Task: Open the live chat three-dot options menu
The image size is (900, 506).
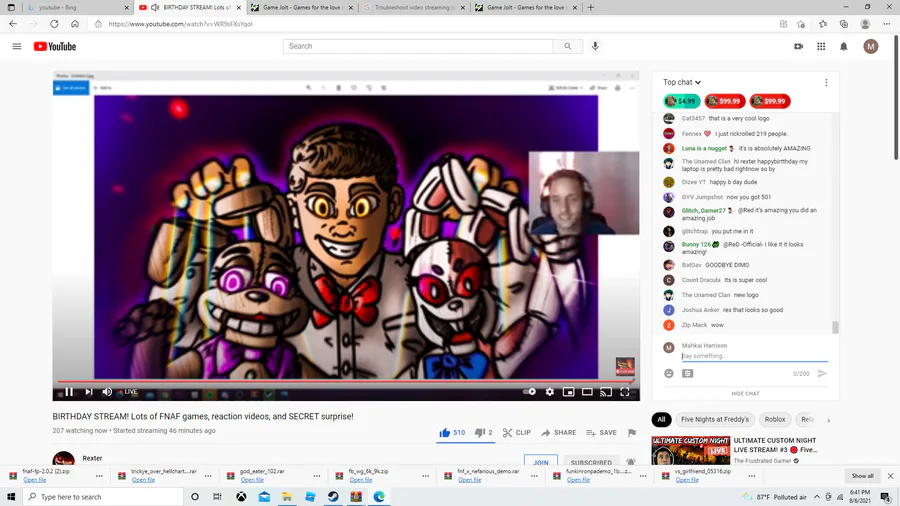Action: 826,83
